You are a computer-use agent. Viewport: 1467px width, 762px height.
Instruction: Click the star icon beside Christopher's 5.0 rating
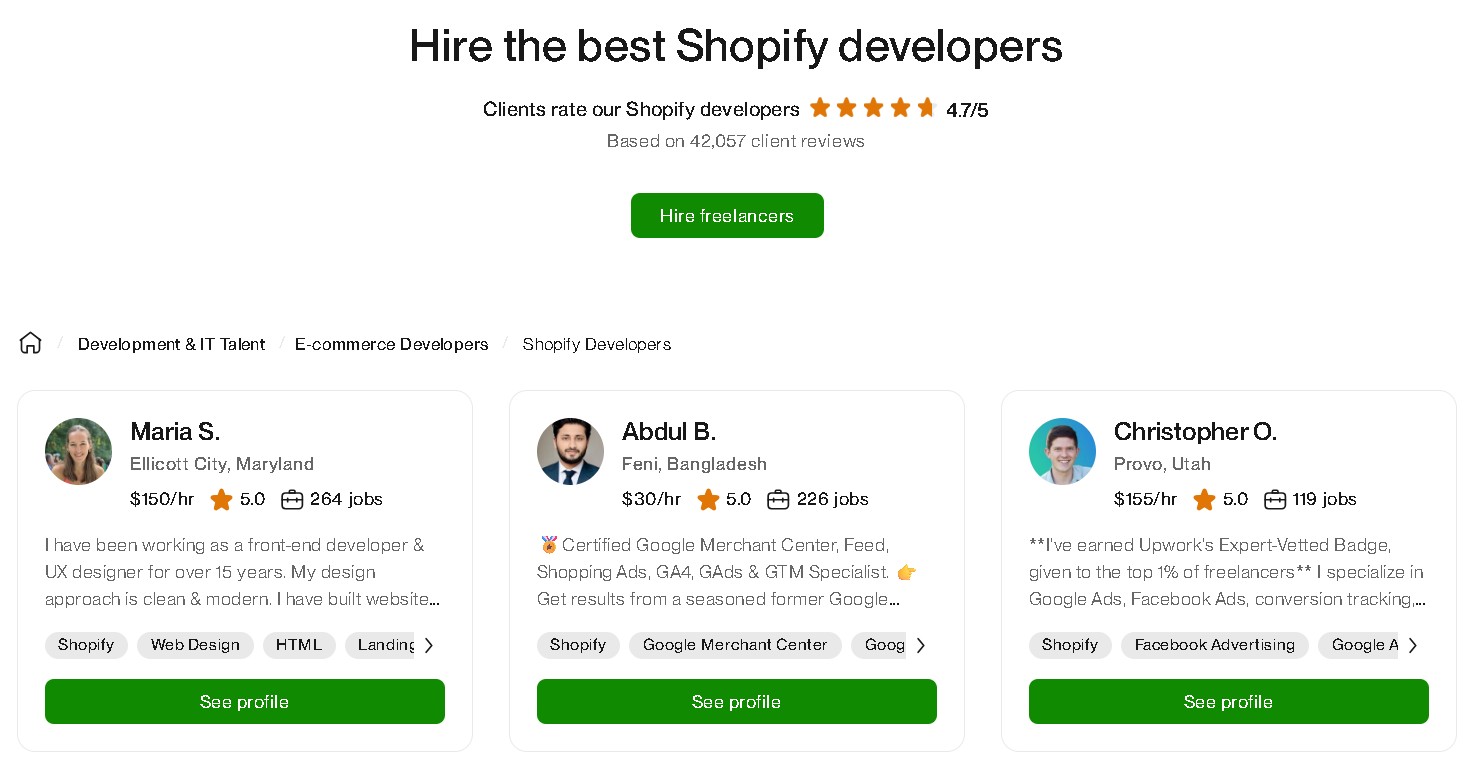click(1205, 499)
